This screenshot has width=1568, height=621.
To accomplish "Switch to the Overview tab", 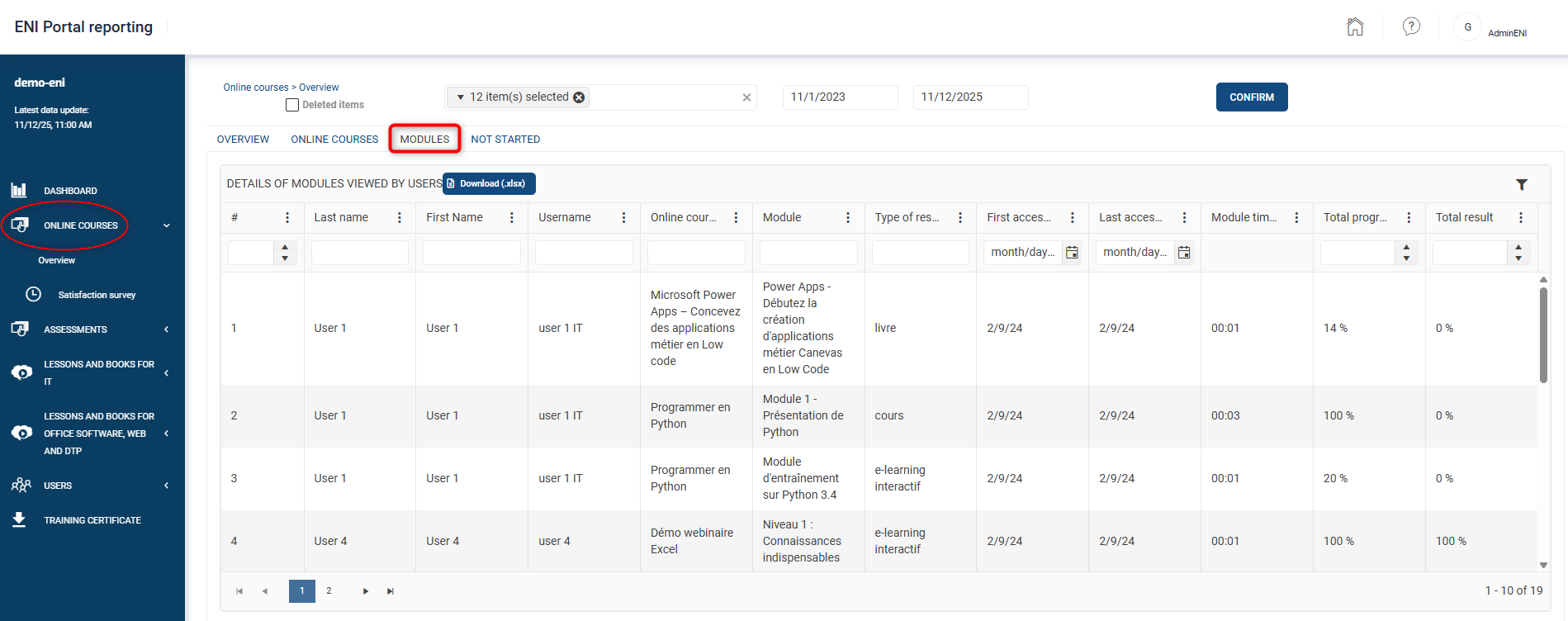I will click(243, 140).
